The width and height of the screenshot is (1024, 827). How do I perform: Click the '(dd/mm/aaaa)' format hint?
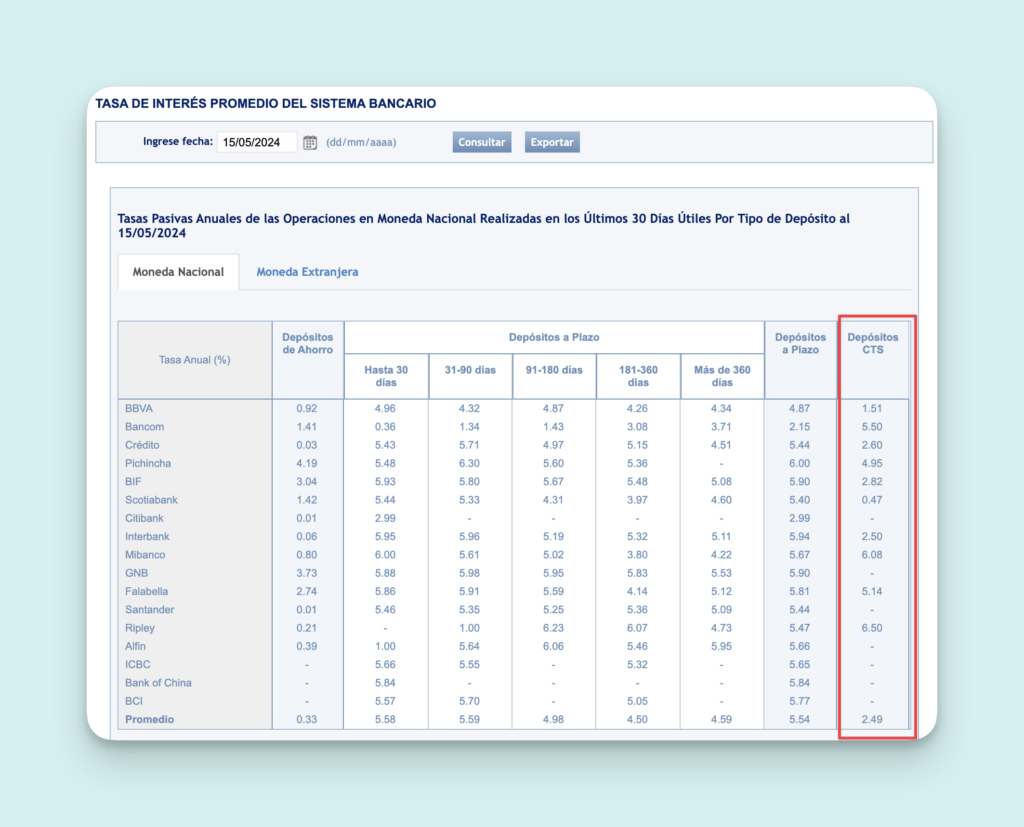tap(361, 142)
